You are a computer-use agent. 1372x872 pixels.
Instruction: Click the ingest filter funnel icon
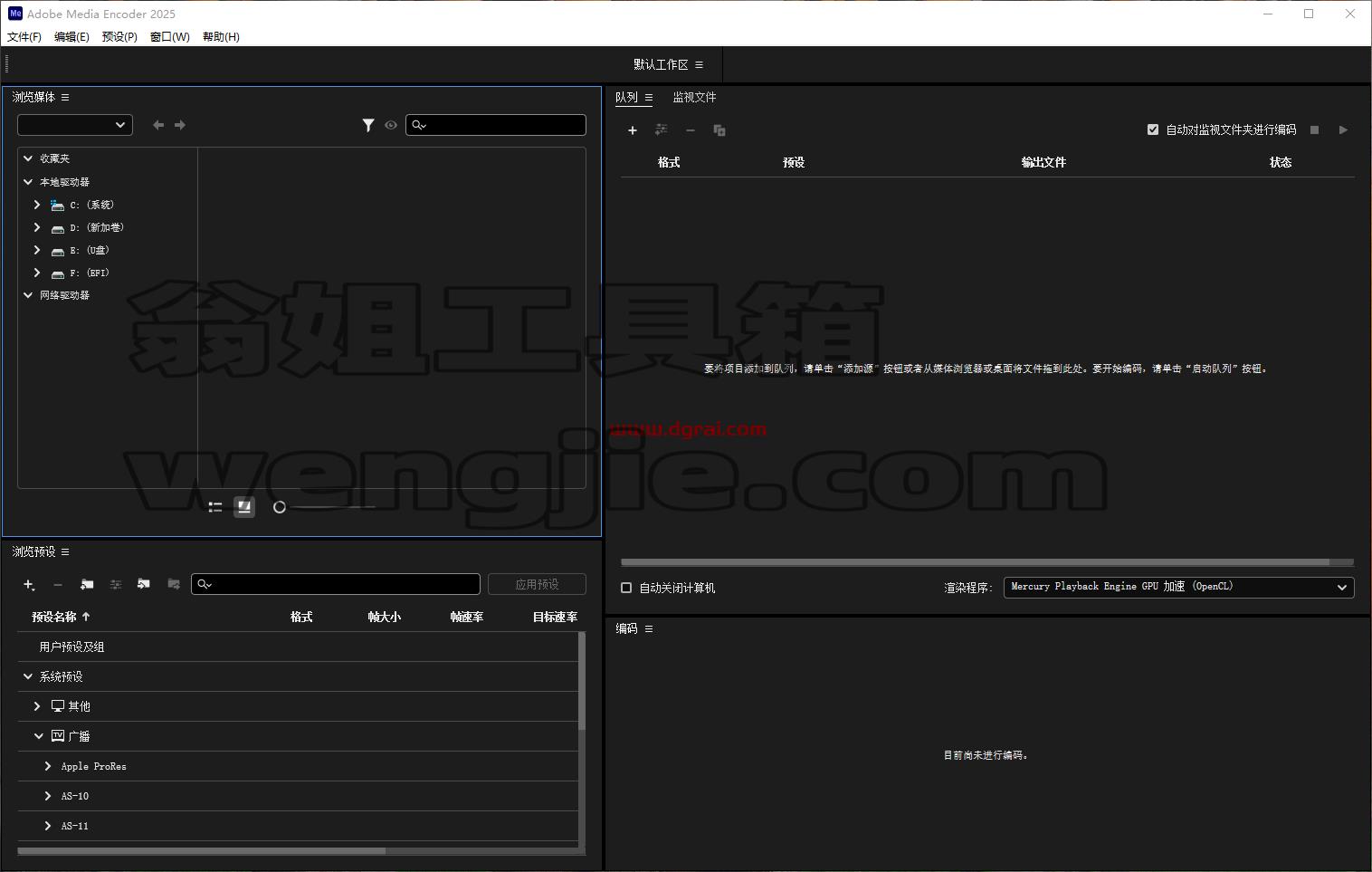point(368,125)
